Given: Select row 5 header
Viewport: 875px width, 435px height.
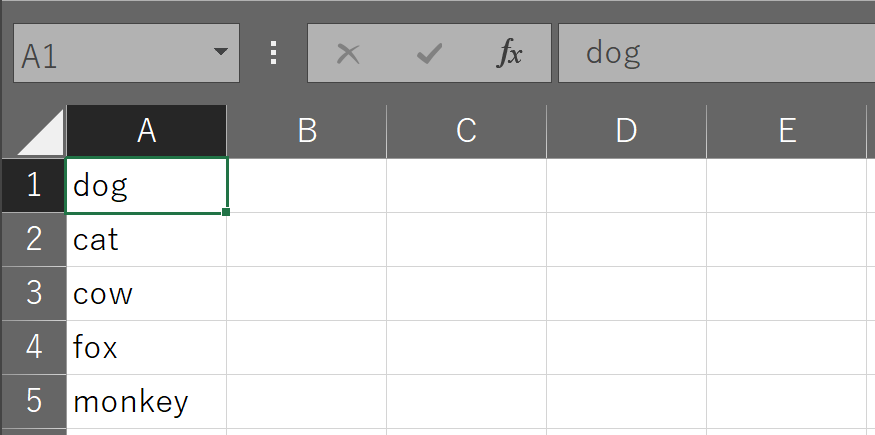Looking at the screenshot, I should (x=34, y=402).
